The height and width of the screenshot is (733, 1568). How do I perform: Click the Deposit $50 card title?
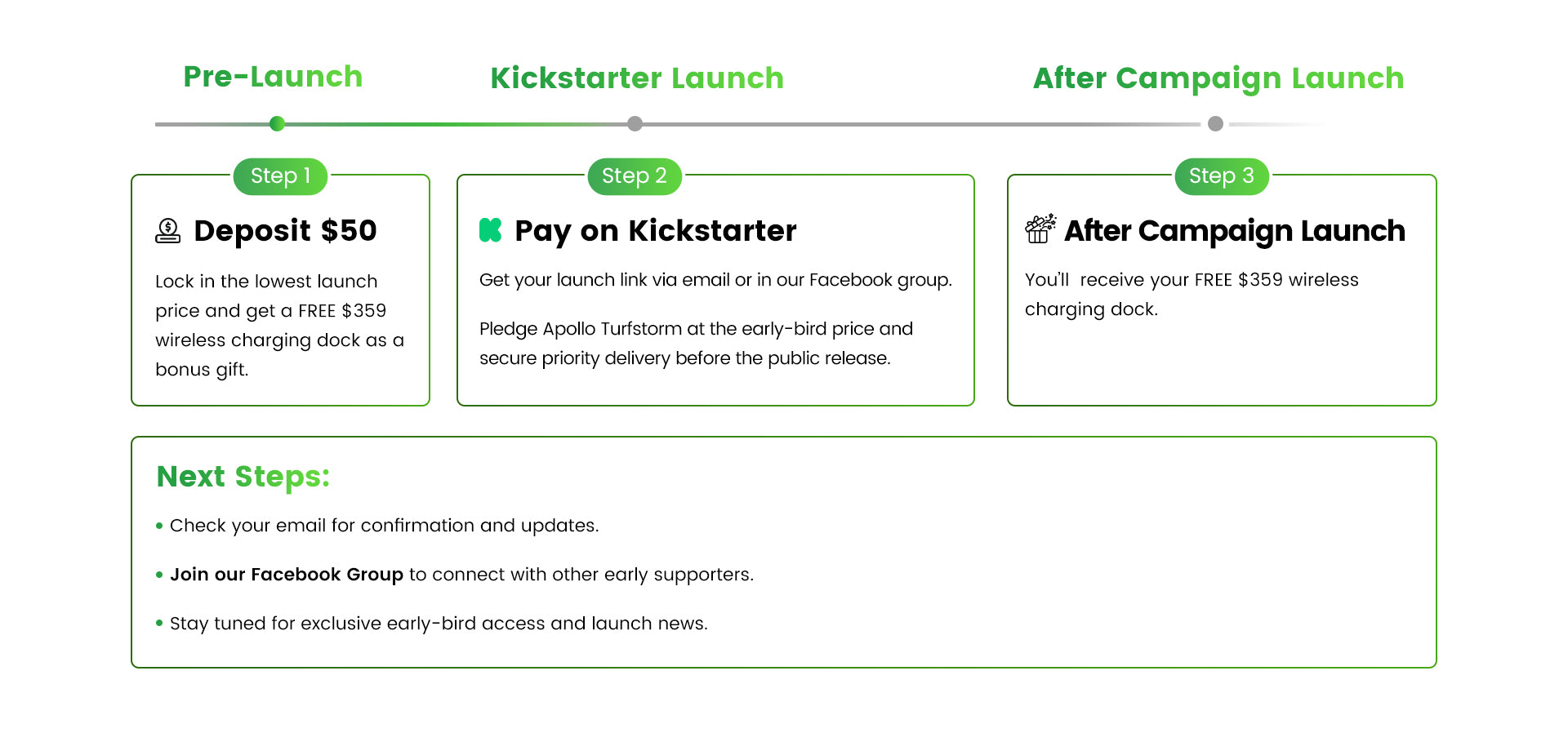285,231
